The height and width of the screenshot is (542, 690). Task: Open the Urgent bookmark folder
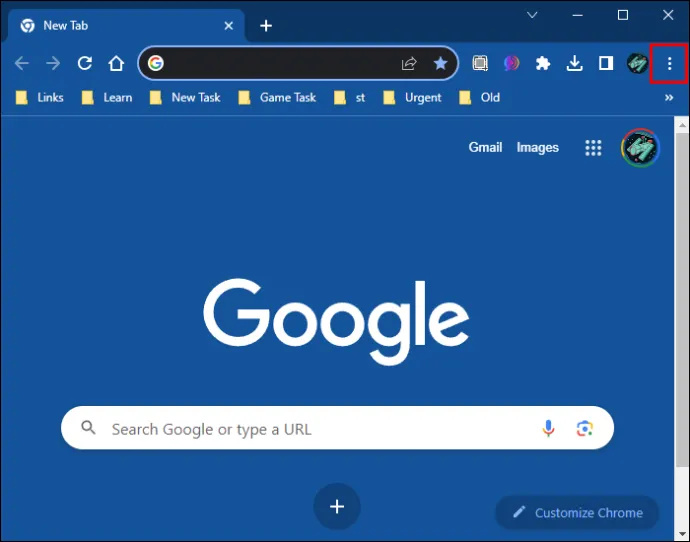click(412, 98)
